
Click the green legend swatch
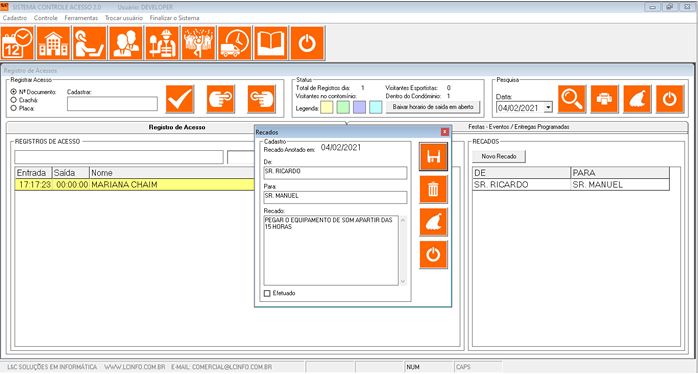[343, 107]
